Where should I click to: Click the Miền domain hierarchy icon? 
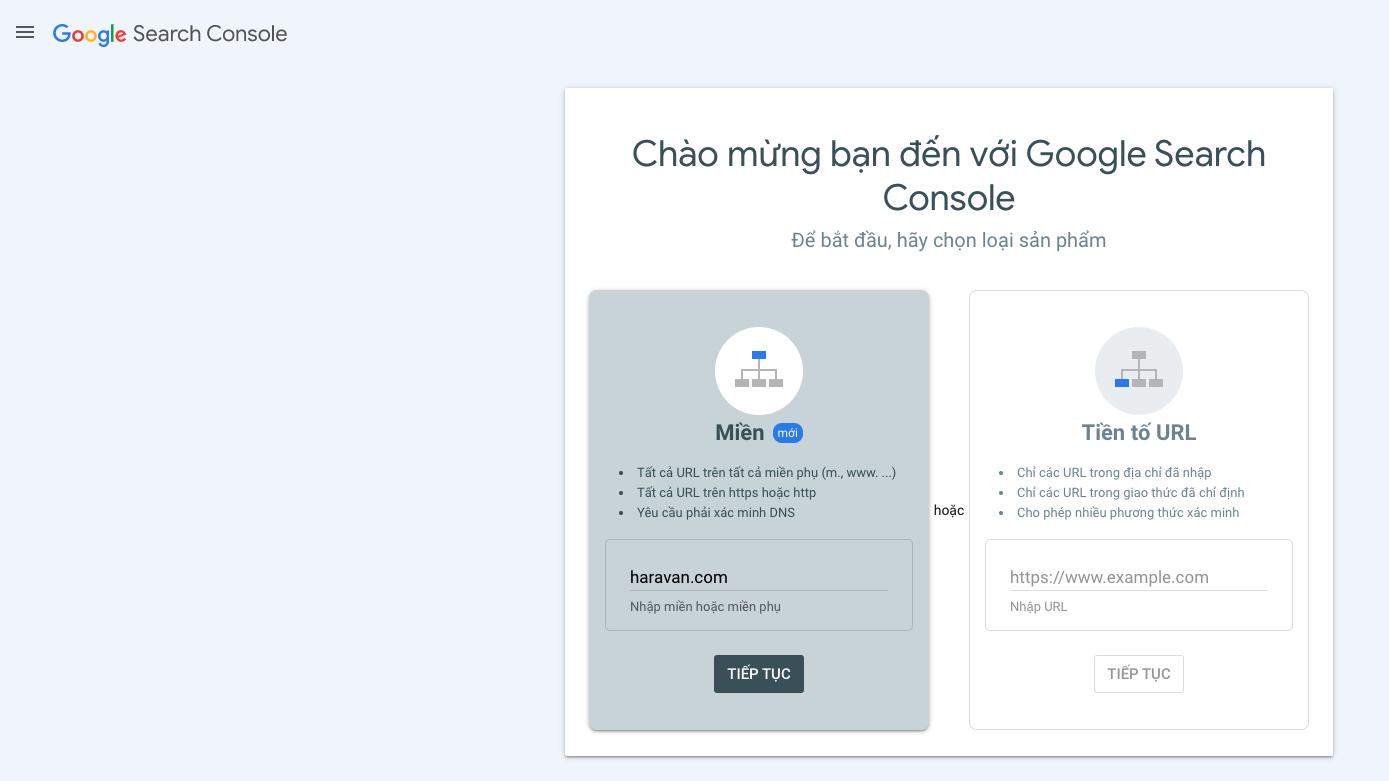tap(759, 371)
